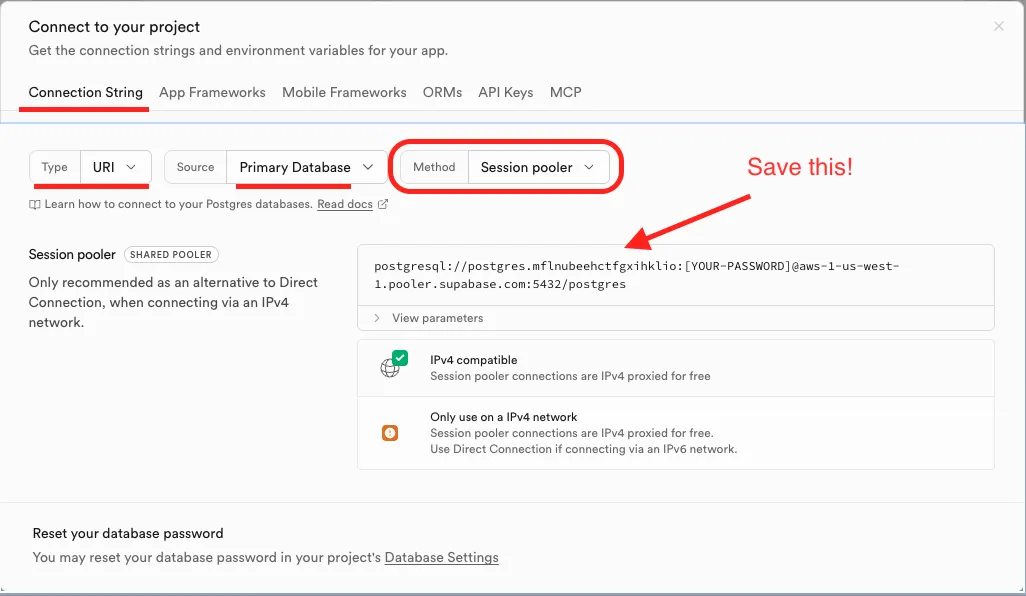
Task: Click Reset your database password heading
Action: (x=128, y=533)
